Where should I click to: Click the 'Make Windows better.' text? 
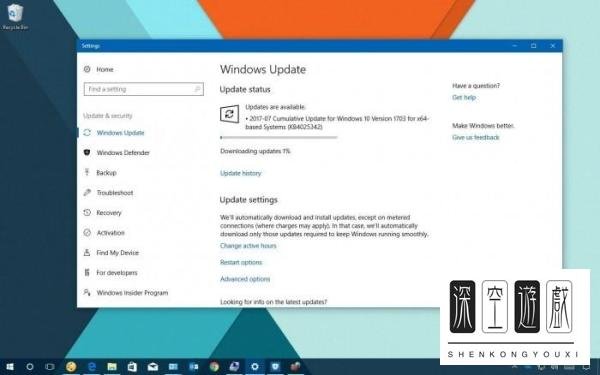coord(483,126)
